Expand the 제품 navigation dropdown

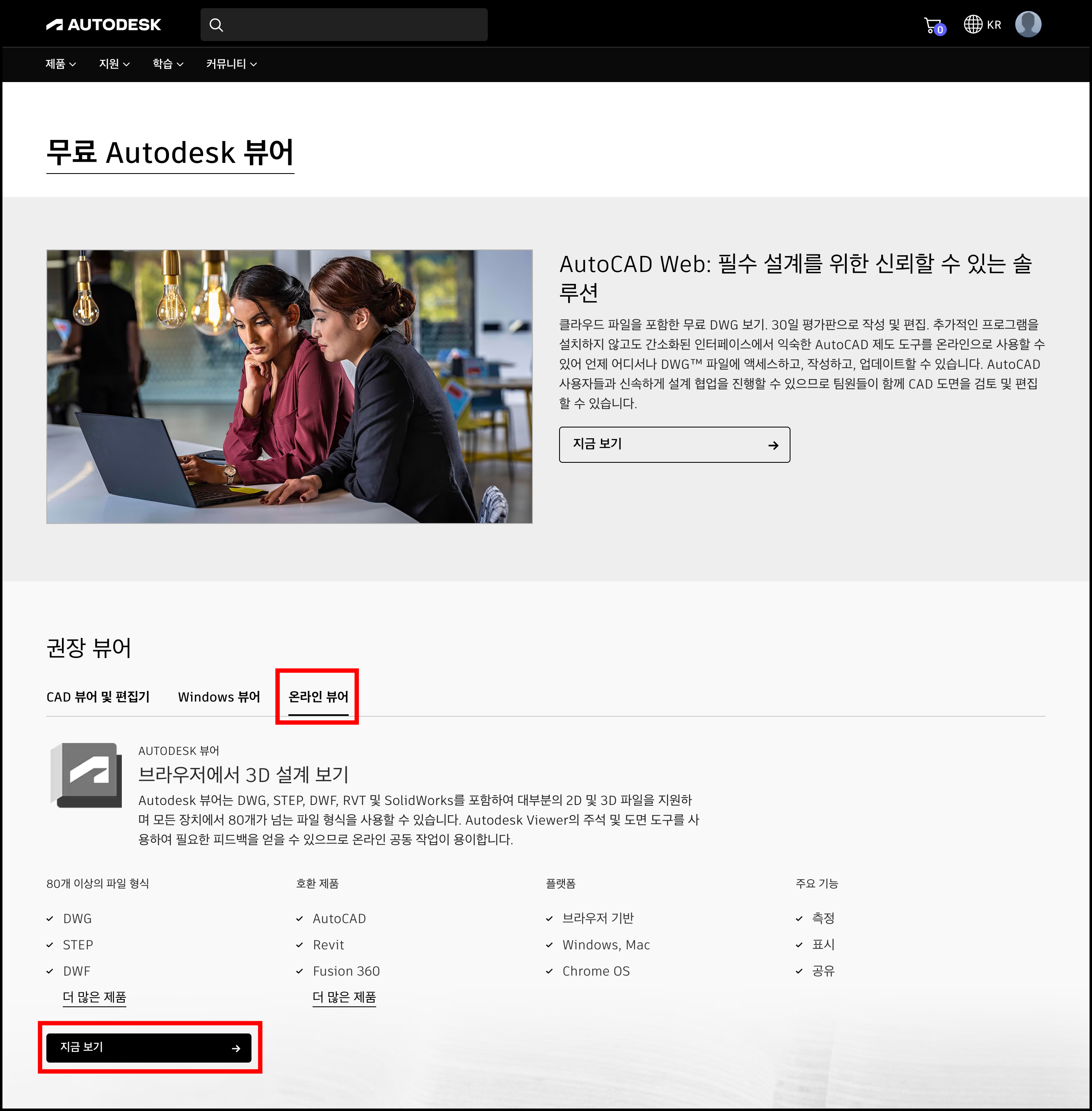(x=60, y=64)
